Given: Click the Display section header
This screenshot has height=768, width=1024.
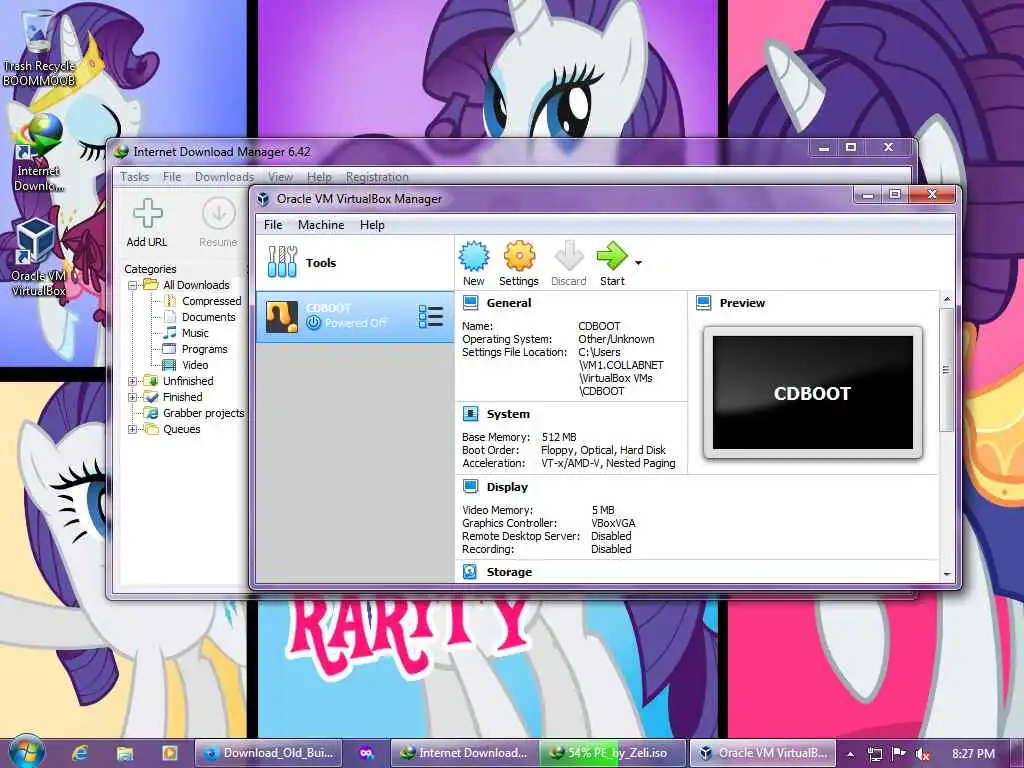Looking at the screenshot, I should [507, 487].
